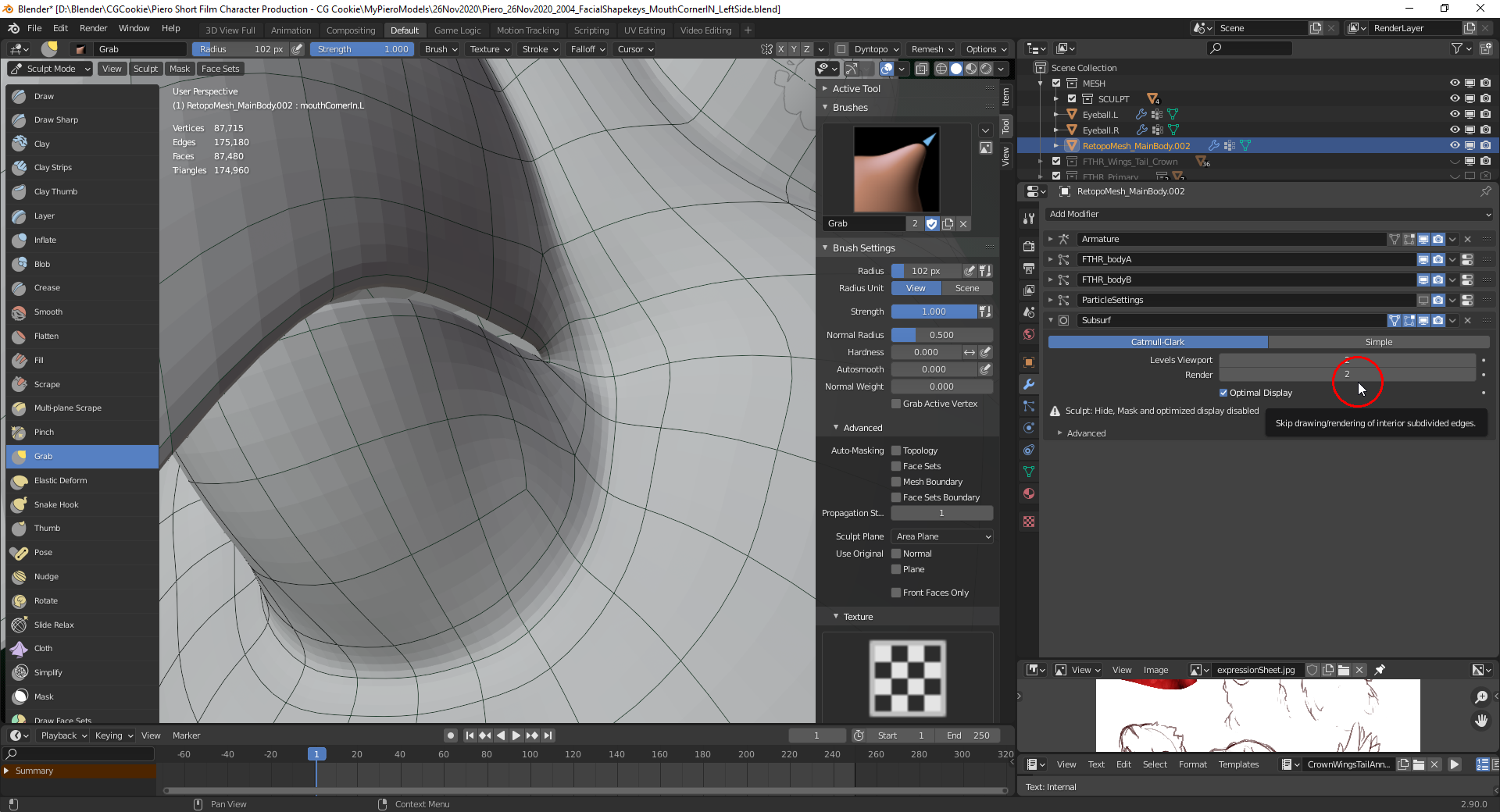Screen dimensions: 1500x812
Task: Select the Mask brush
Action: click(x=43, y=696)
